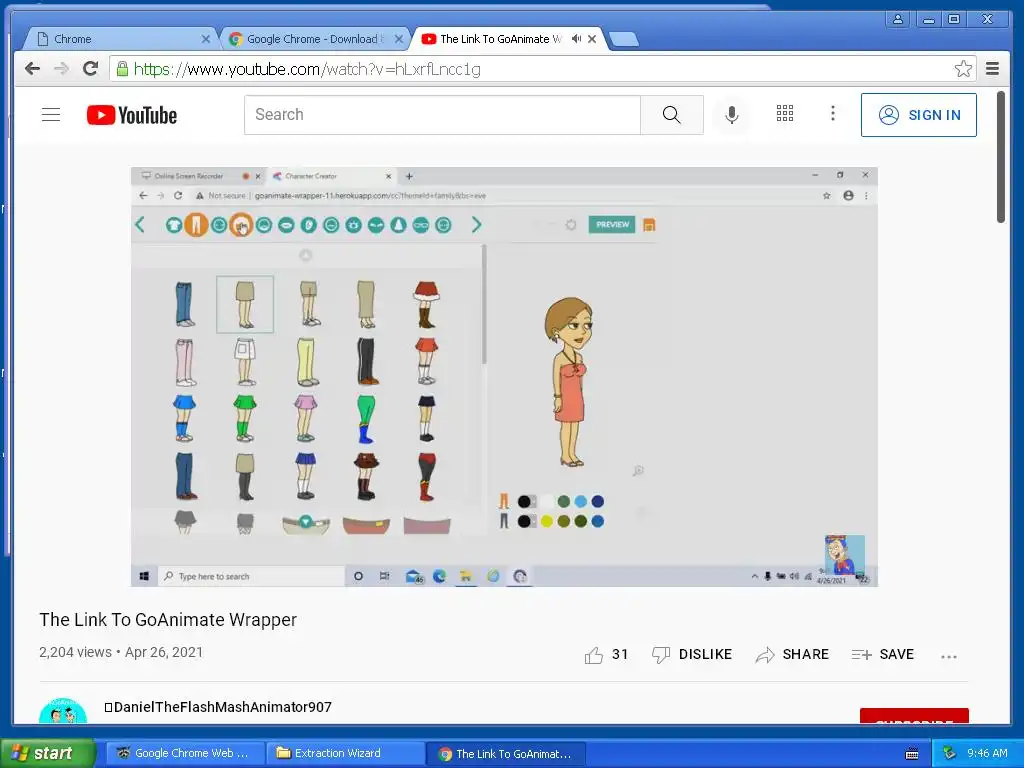Click the video player to pause
Screen dimensions: 1024x768
[x=504, y=377]
